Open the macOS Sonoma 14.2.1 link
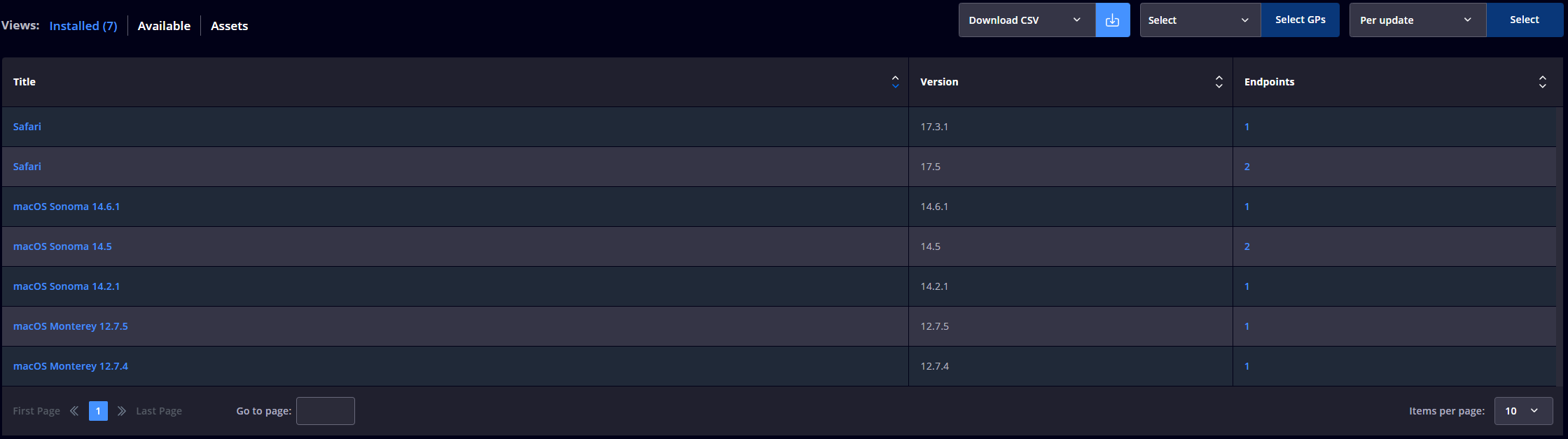This screenshot has width=1568, height=439. pos(67,286)
